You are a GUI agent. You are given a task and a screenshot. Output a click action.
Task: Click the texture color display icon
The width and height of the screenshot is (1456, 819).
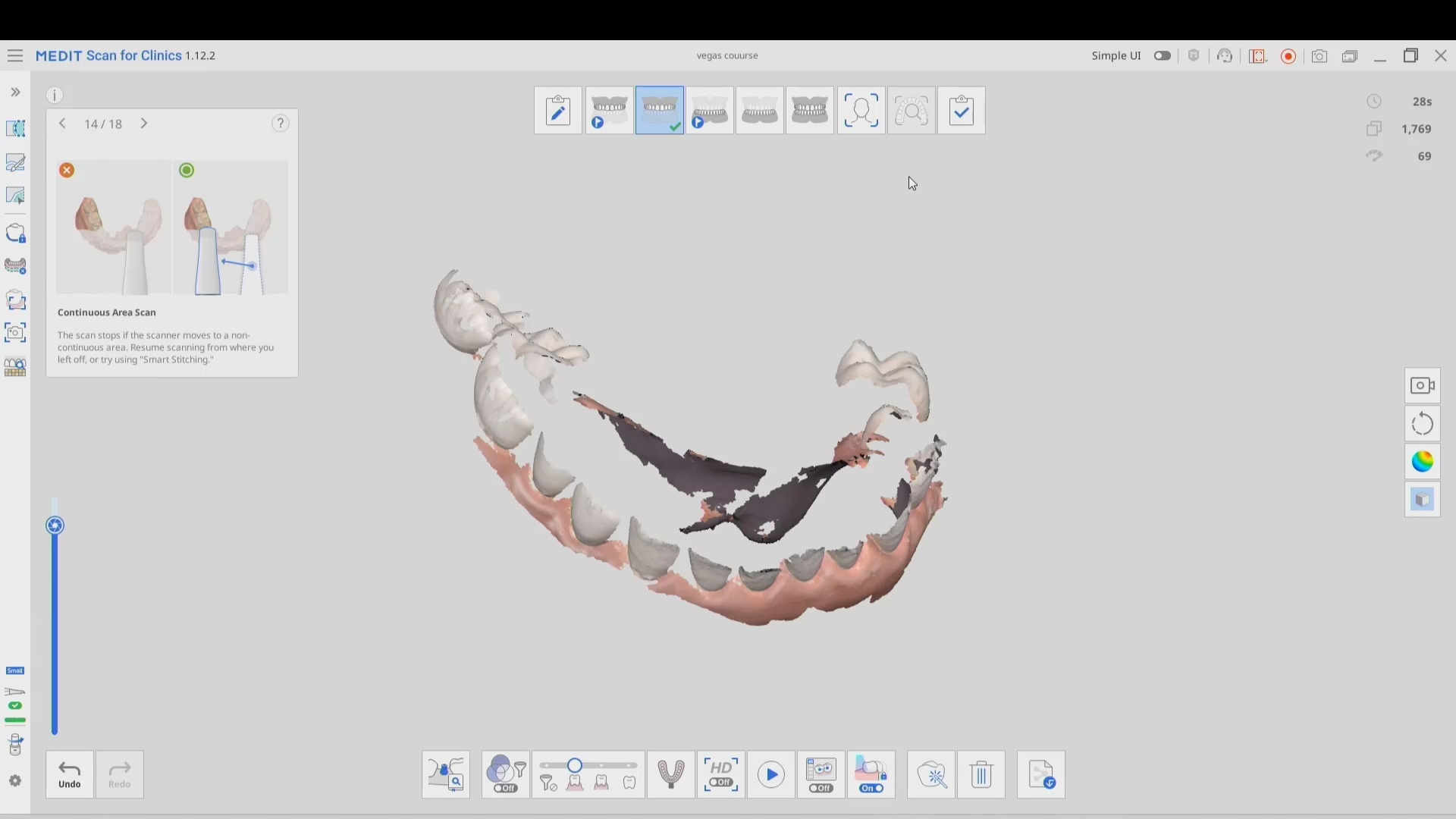point(1422,461)
